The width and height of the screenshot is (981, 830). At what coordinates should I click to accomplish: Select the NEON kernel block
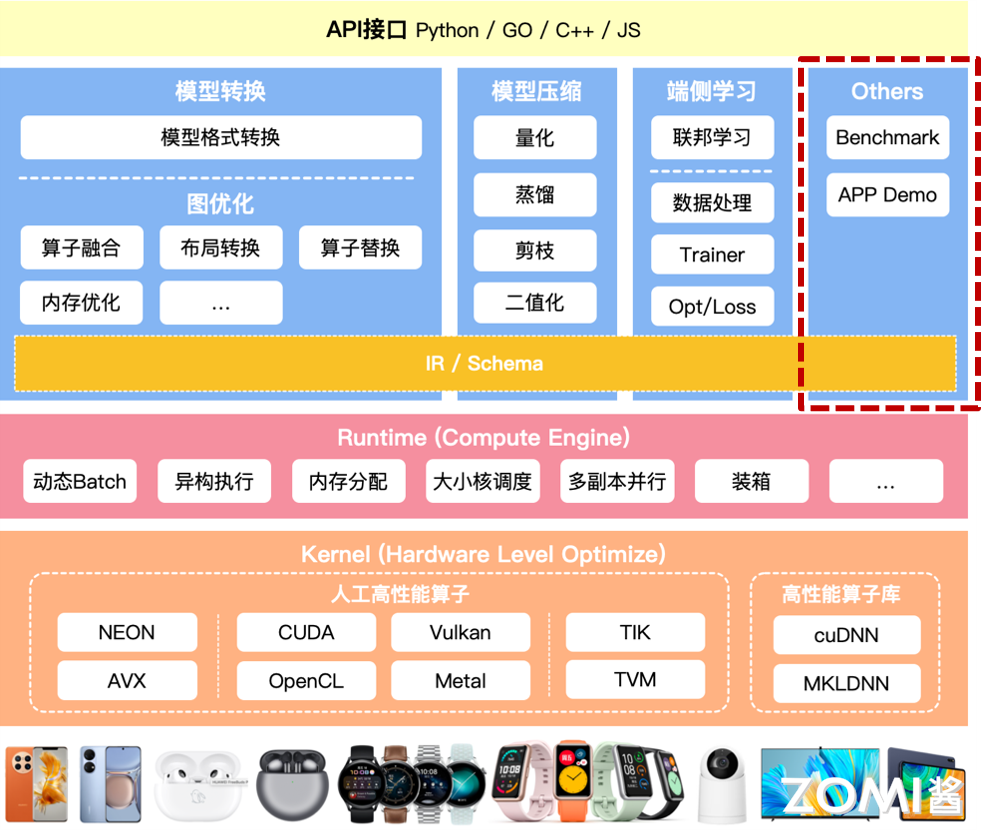tap(127, 632)
